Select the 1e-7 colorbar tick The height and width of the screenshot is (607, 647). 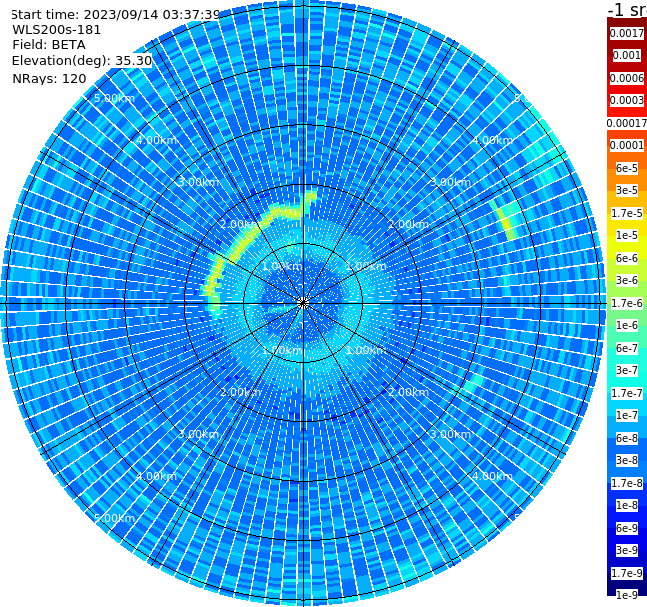(627, 415)
